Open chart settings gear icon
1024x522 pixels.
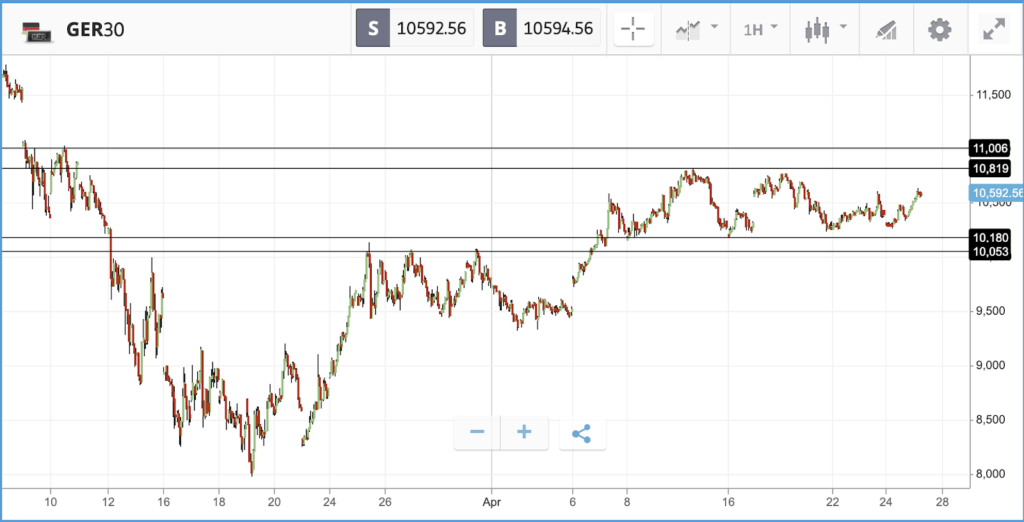pos(940,29)
